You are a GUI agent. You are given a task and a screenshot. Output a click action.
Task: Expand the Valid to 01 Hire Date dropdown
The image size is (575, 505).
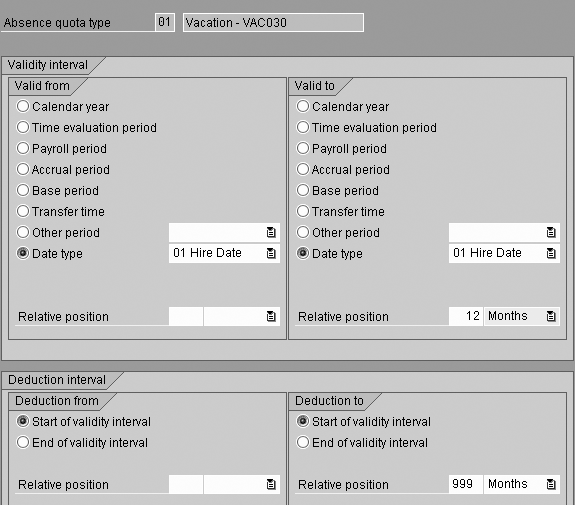point(504,253)
